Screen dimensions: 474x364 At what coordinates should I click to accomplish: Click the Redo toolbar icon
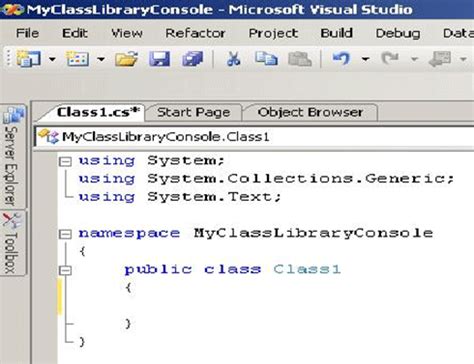390,59
